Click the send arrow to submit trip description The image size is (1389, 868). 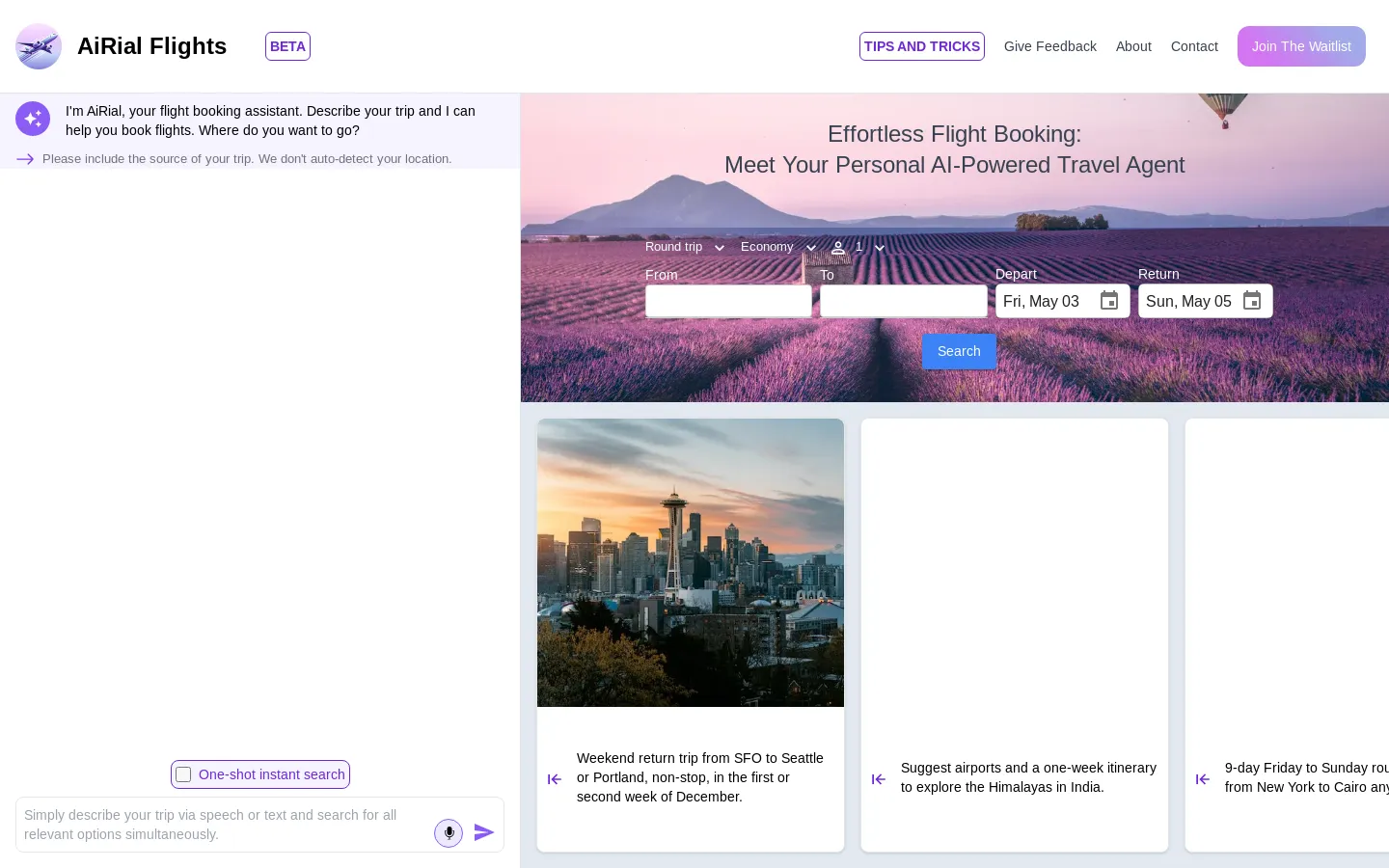pos(483,832)
